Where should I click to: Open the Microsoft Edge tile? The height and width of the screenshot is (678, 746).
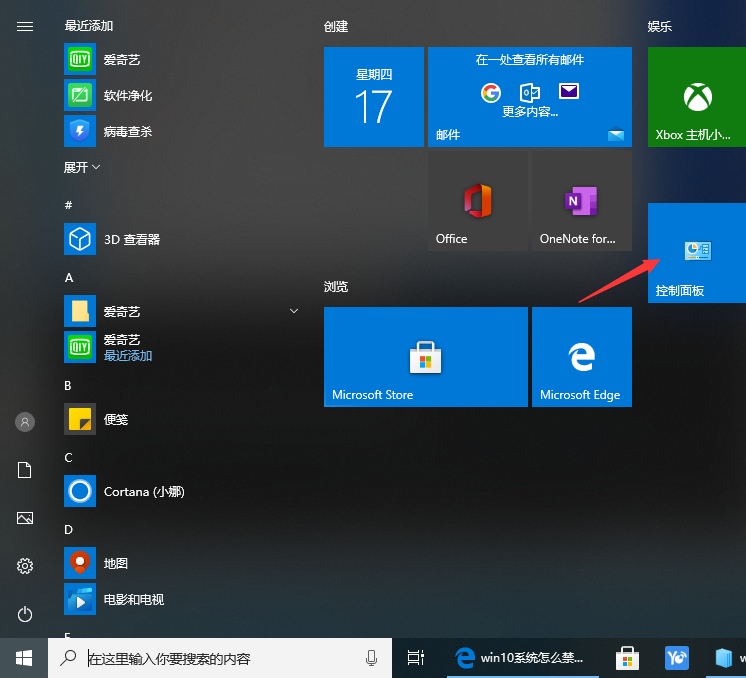pyautogui.click(x=581, y=357)
